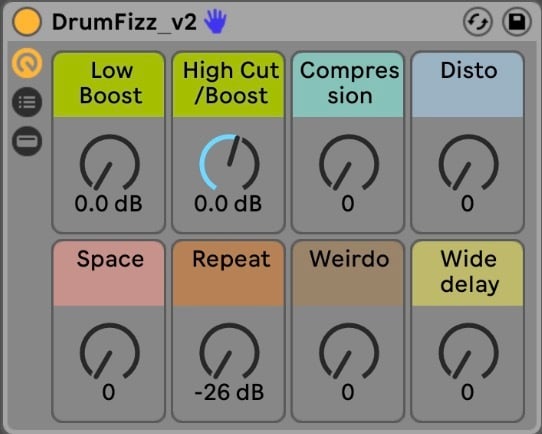The width and height of the screenshot is (542, 434).
Task: Click the 0 value under Disto
Action: [467, 204]
